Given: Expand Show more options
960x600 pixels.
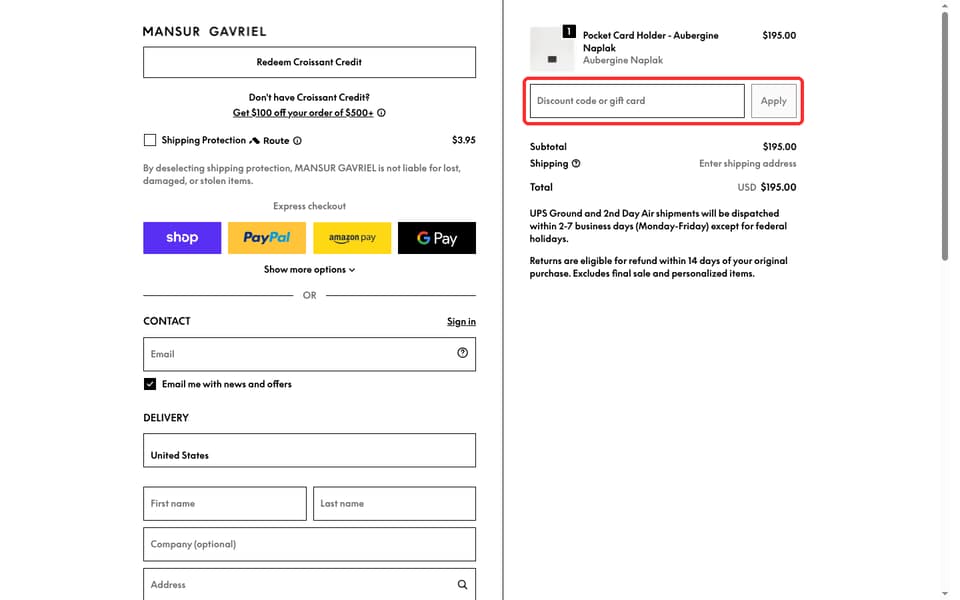Looking at the screenshot, I should (x=309, y=269).
